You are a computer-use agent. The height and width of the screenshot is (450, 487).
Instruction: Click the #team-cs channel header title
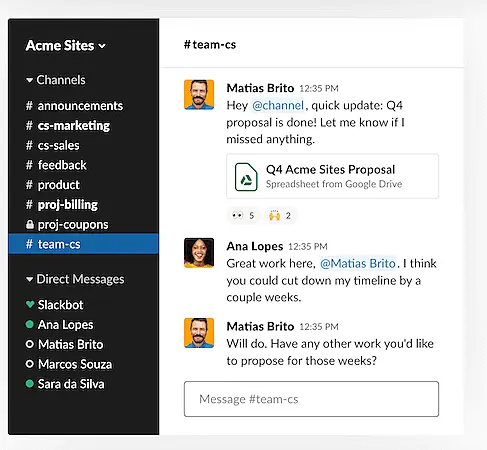210,45
